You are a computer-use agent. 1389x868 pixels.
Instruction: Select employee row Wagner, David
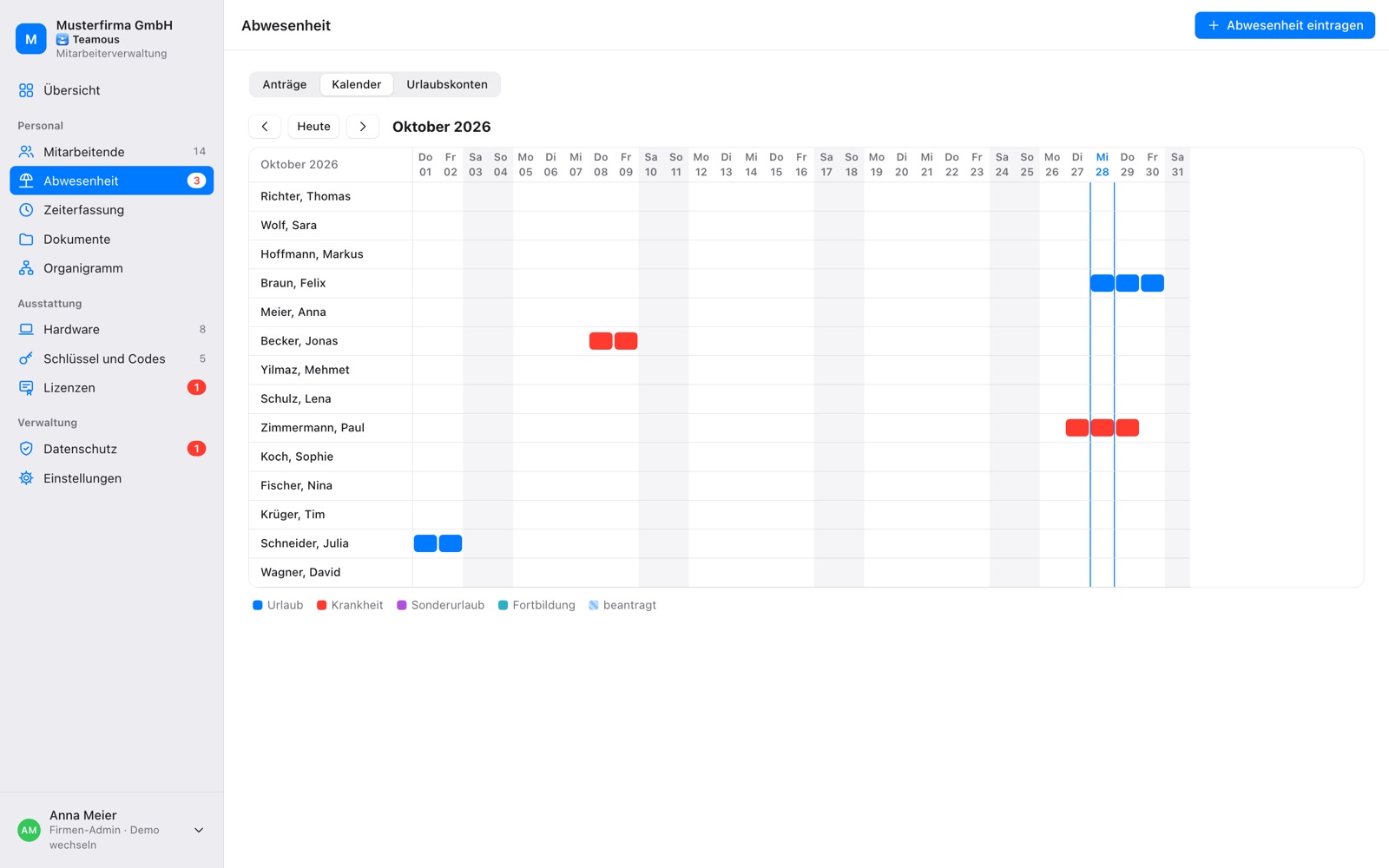[x=720, y=572]
